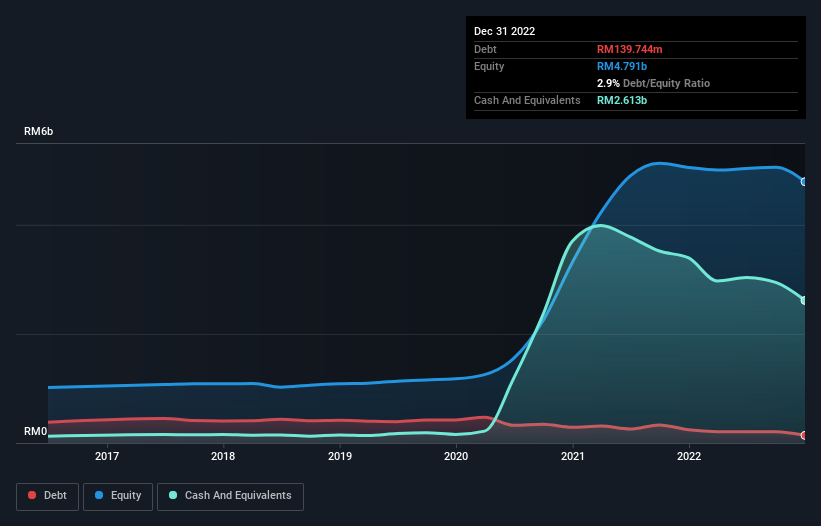This screenshot has width=821, height=526.
Task: Click the Debt label in tooltip
Action: coord(485,49)
